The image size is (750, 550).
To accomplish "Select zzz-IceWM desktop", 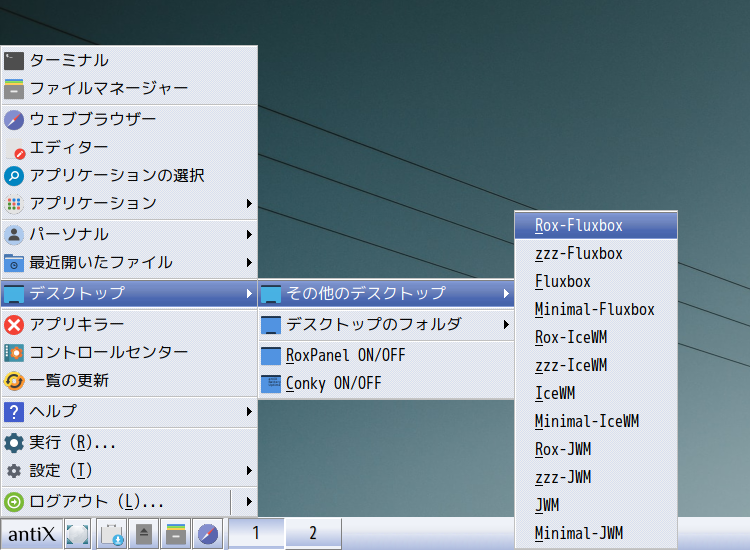I will [596, 366].
